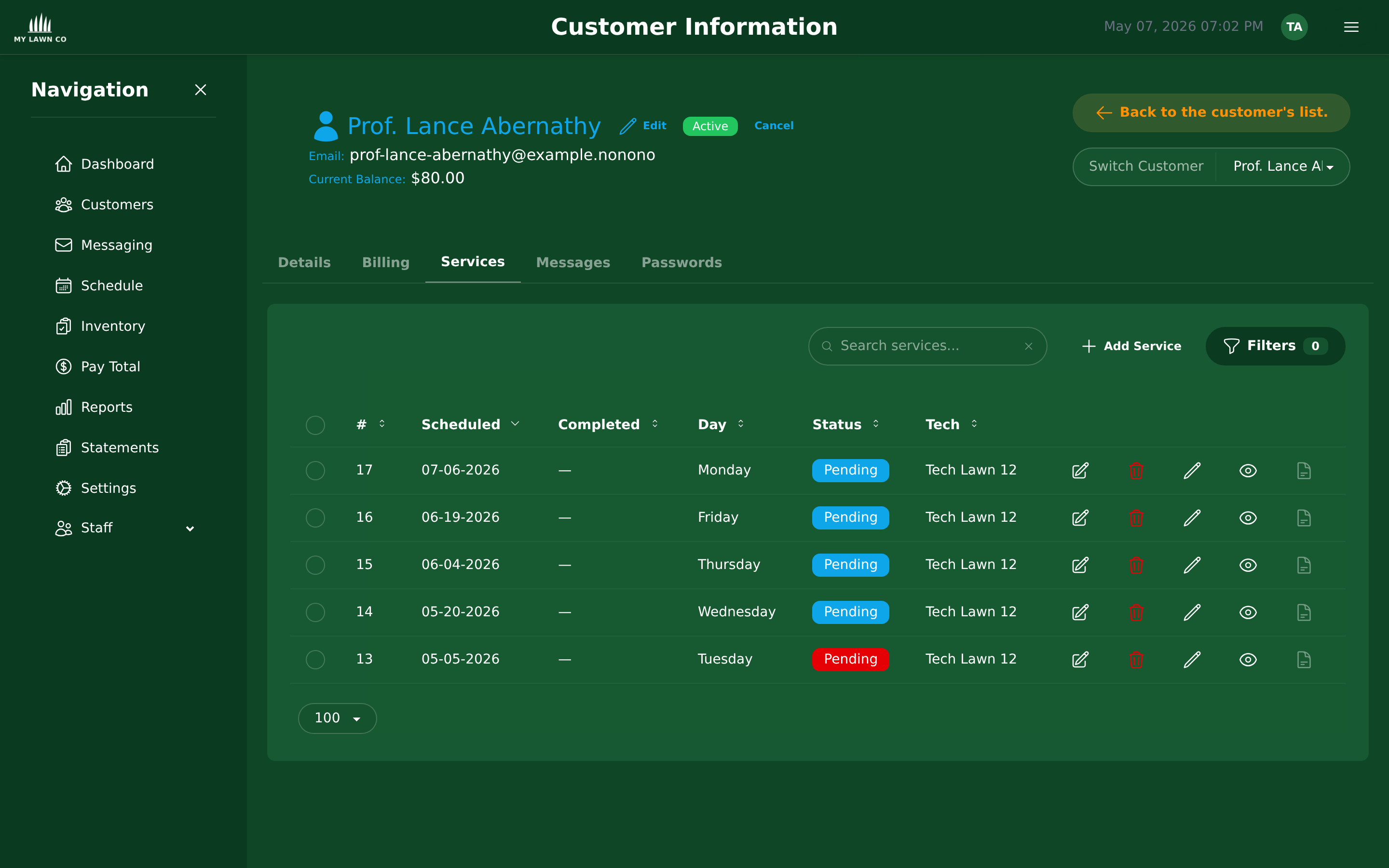
Task: Select the checkbox for service 15
Action: point(315,565)
